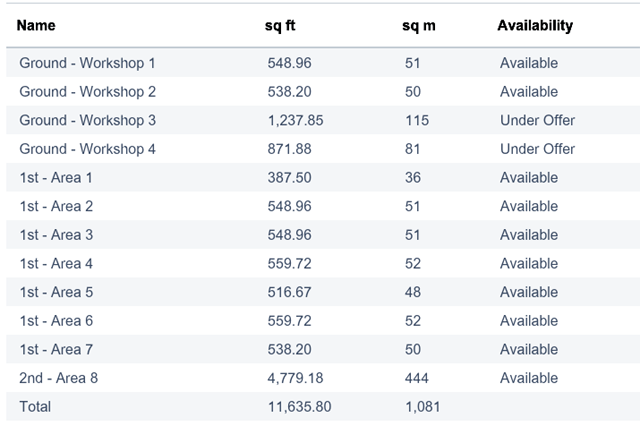
Task: Open the Ground - Workshop 4 entry
Action: 87,149
